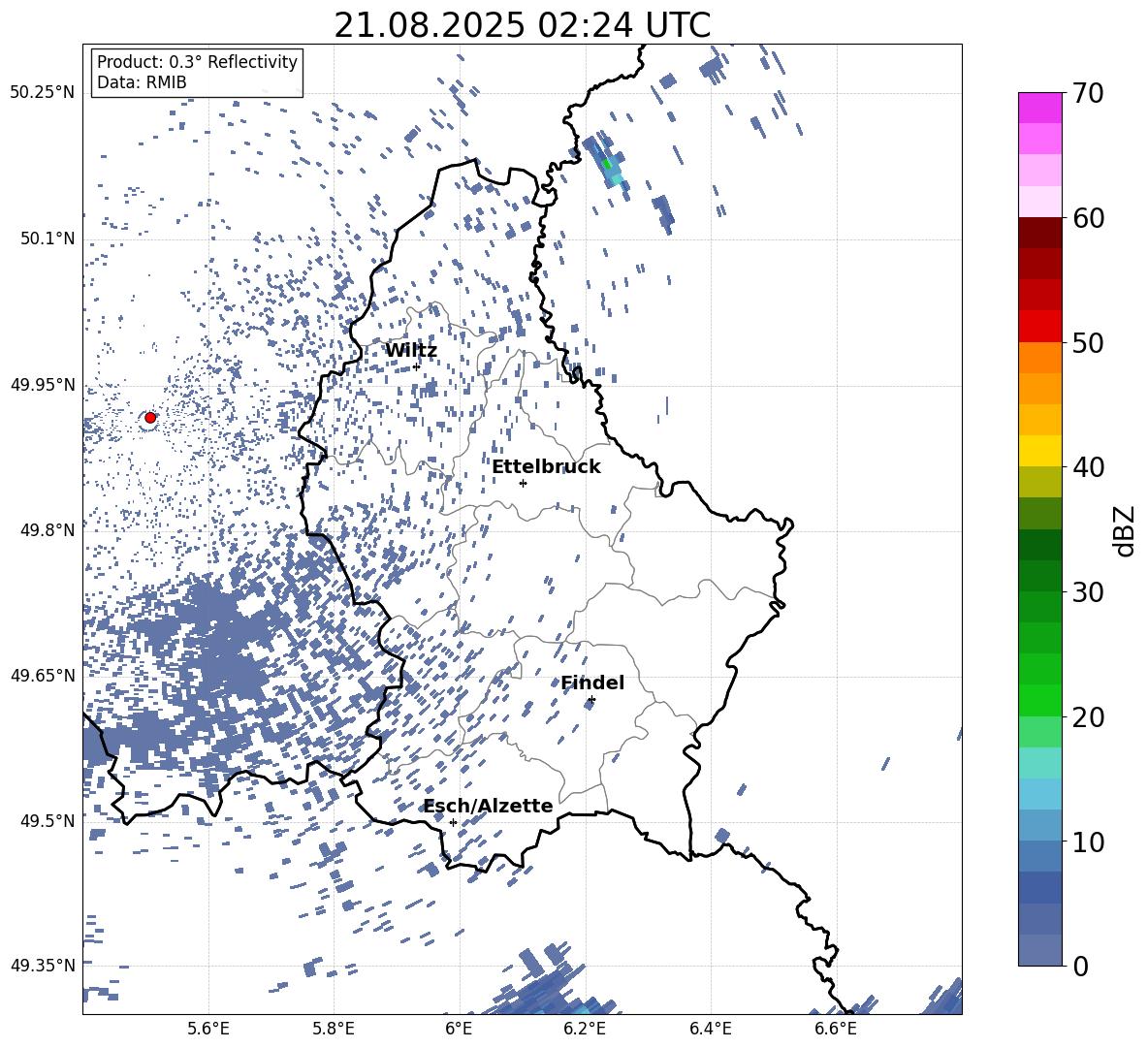
Task: Click the red radar location marker
Action: (150, 418)
